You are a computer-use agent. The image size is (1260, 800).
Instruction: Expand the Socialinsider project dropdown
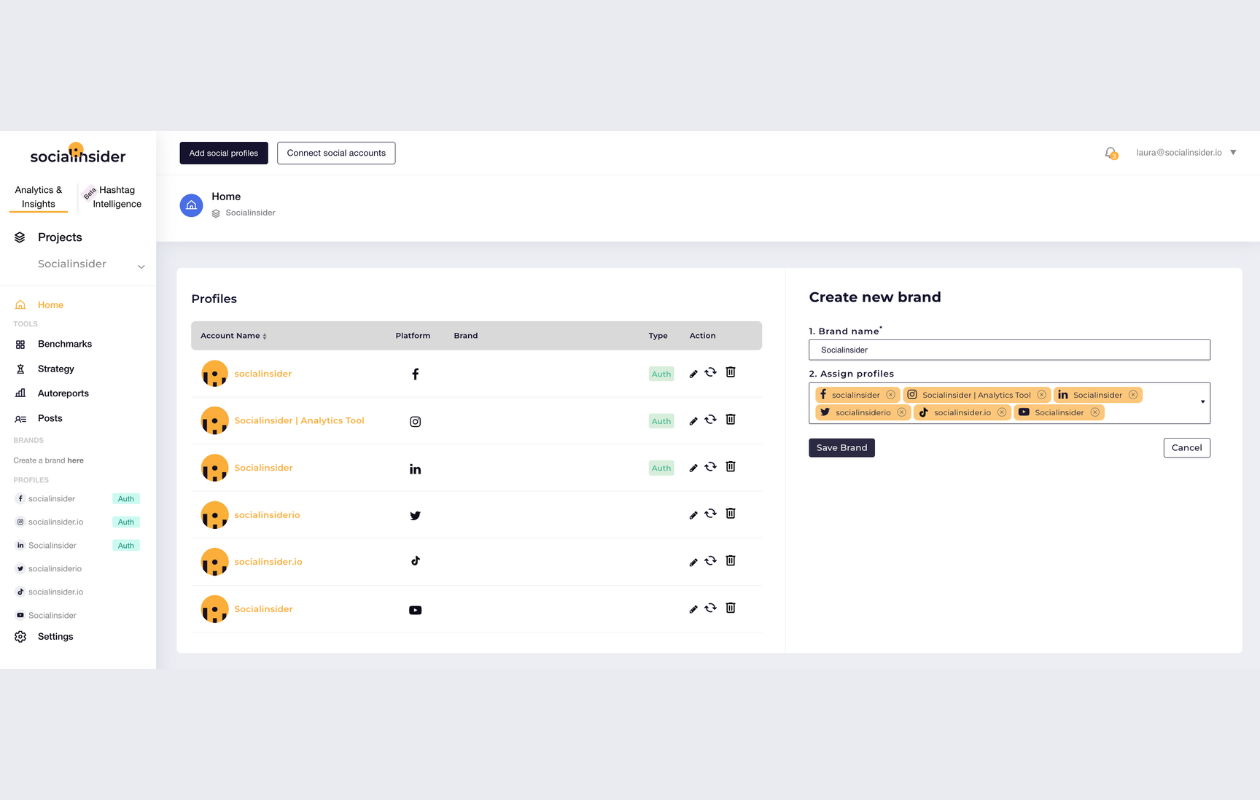pos(141,266)
